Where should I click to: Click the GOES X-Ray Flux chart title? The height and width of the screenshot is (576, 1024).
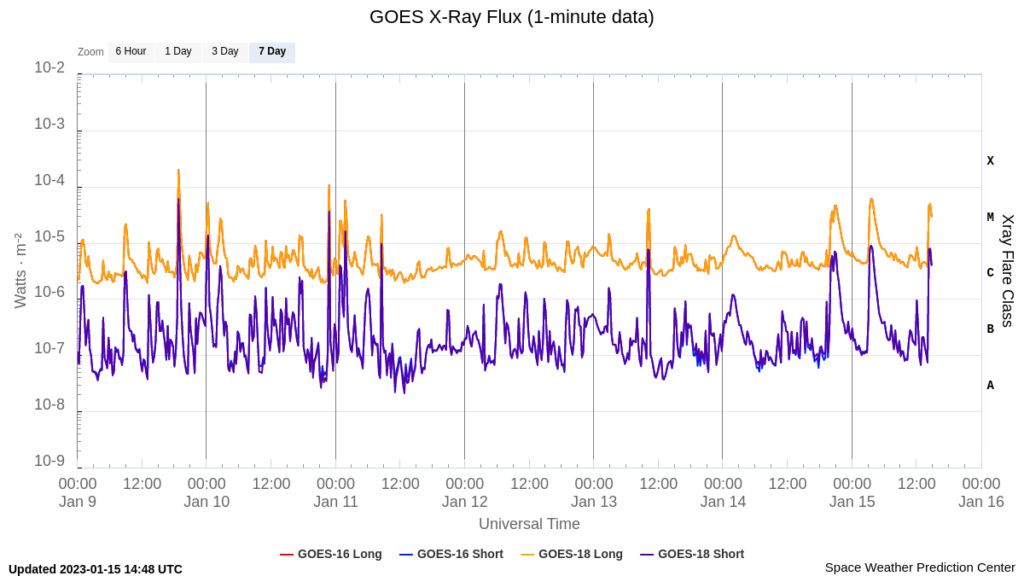512,17
